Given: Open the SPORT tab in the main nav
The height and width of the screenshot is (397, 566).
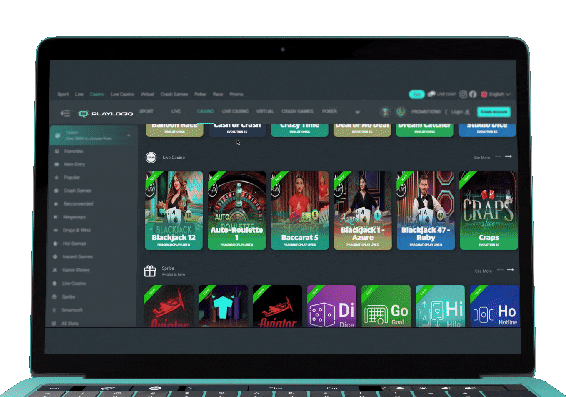Looking at the screenshot, I should [x=146, y=111].
